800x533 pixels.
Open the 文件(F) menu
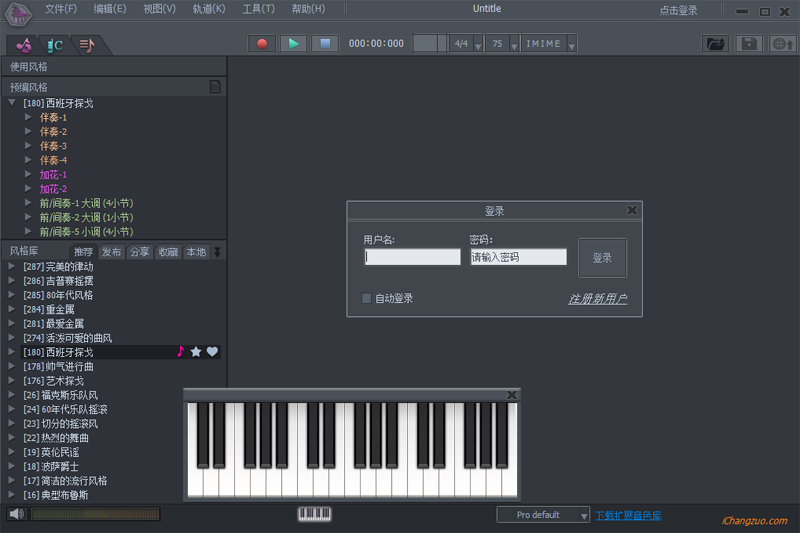point(61,9)
